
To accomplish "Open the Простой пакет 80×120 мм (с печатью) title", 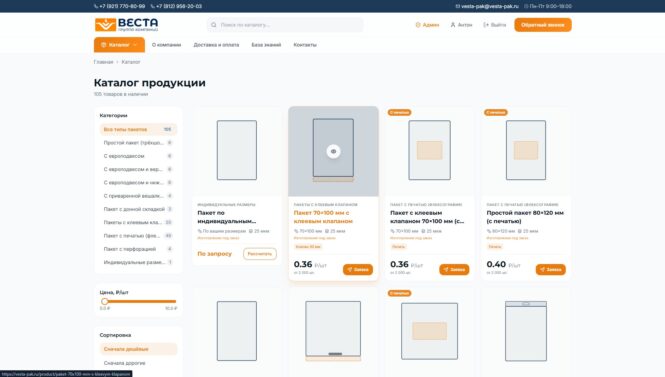I will pyautogui.click(x=525, y=217).
